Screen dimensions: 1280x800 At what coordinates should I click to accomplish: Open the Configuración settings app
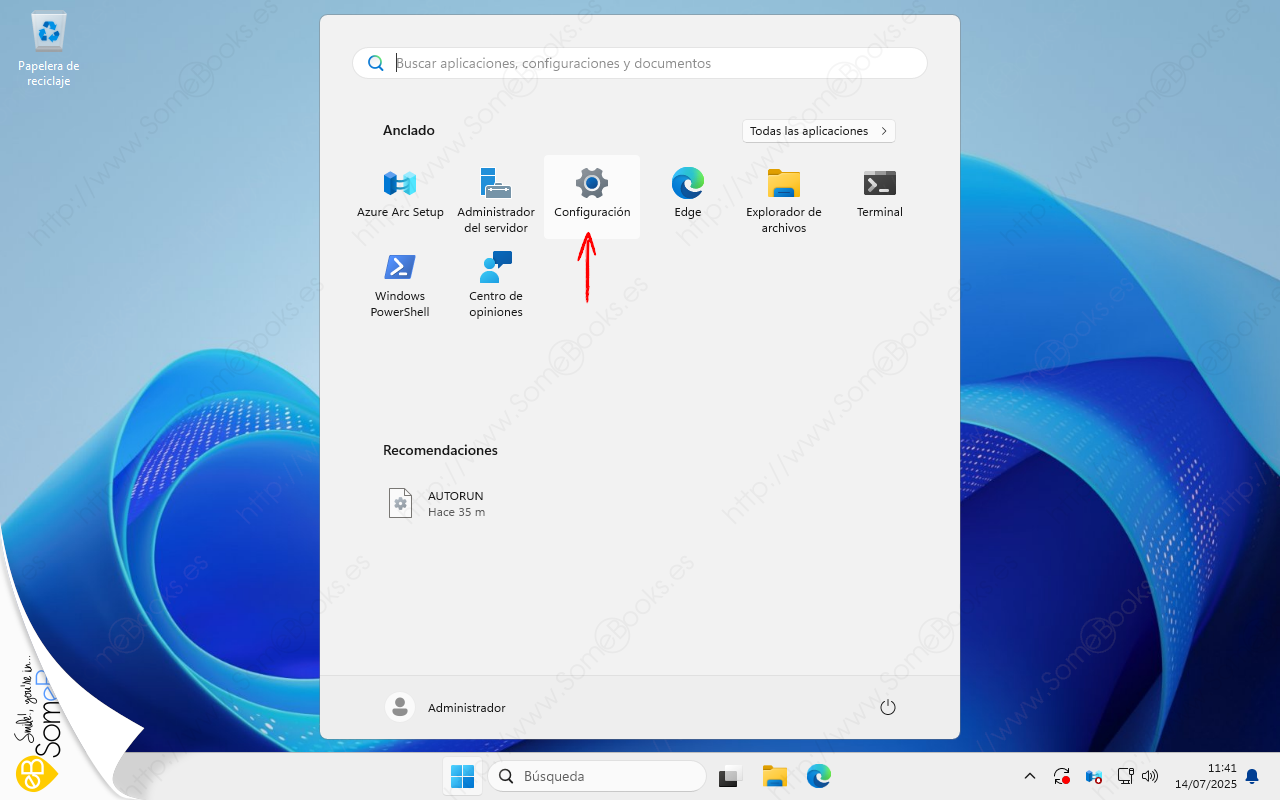(x=592, y=194)
